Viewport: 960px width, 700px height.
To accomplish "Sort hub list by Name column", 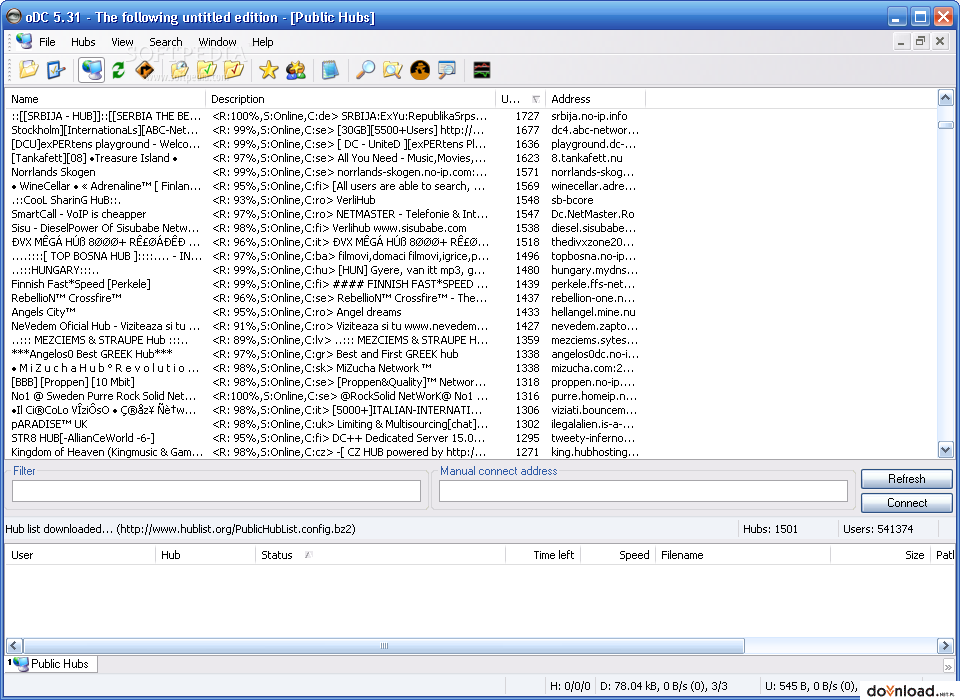I will [x=105, y=99].
